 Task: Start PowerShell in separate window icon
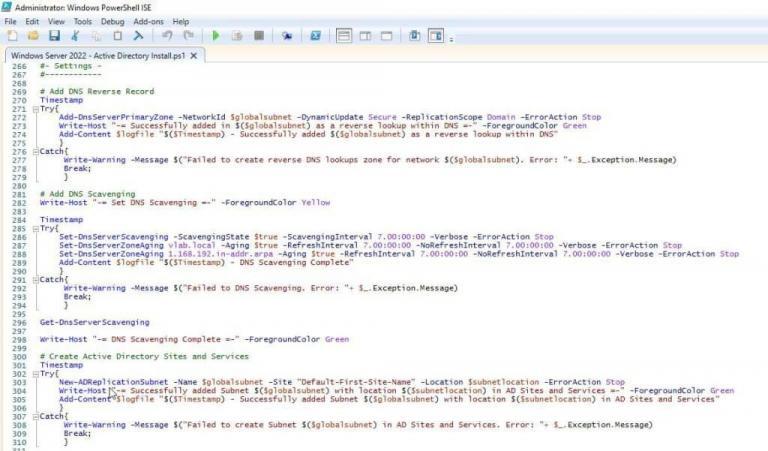[x=315, y=36]
